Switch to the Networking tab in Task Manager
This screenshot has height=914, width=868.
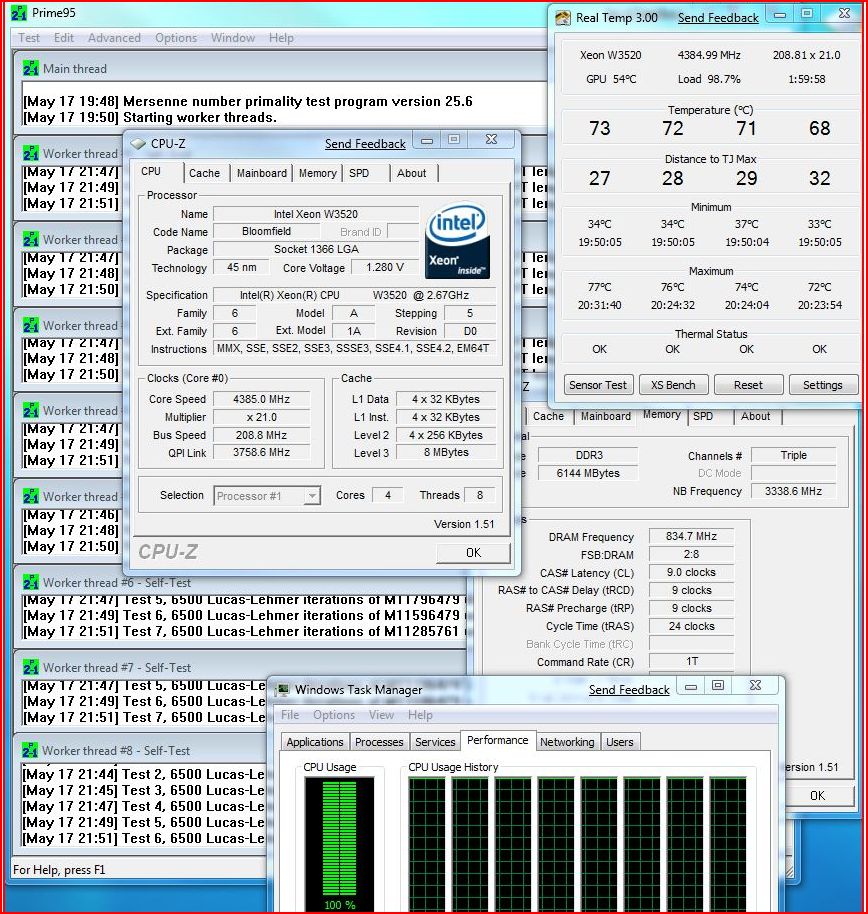pyautogui.click(x=567, y=742)
